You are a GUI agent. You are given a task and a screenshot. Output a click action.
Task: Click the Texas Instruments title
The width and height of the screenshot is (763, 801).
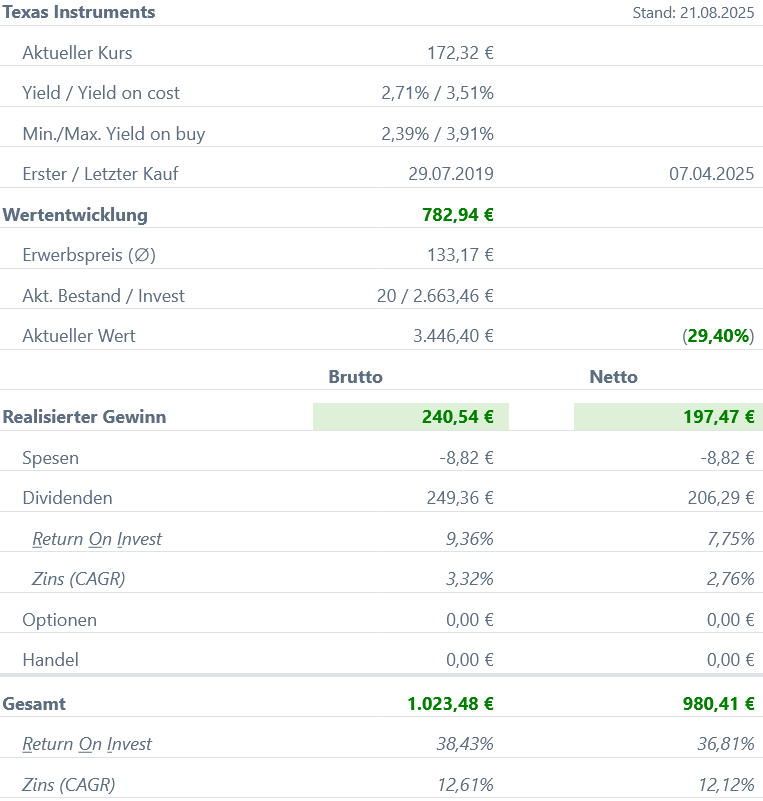click(x=79, y=13)
